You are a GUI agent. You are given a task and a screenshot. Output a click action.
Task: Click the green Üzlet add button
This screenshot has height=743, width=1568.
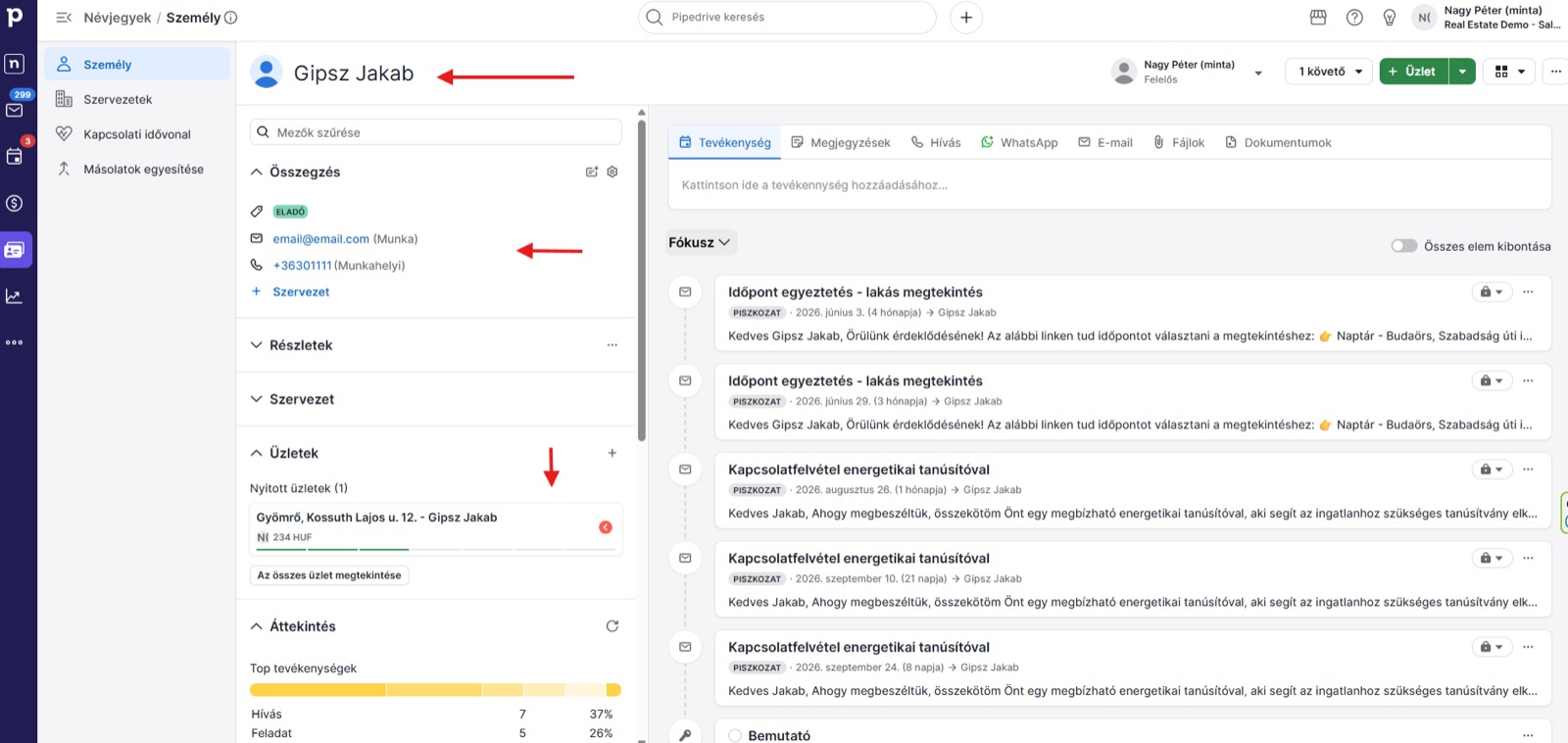click(x=1414, y=72)
